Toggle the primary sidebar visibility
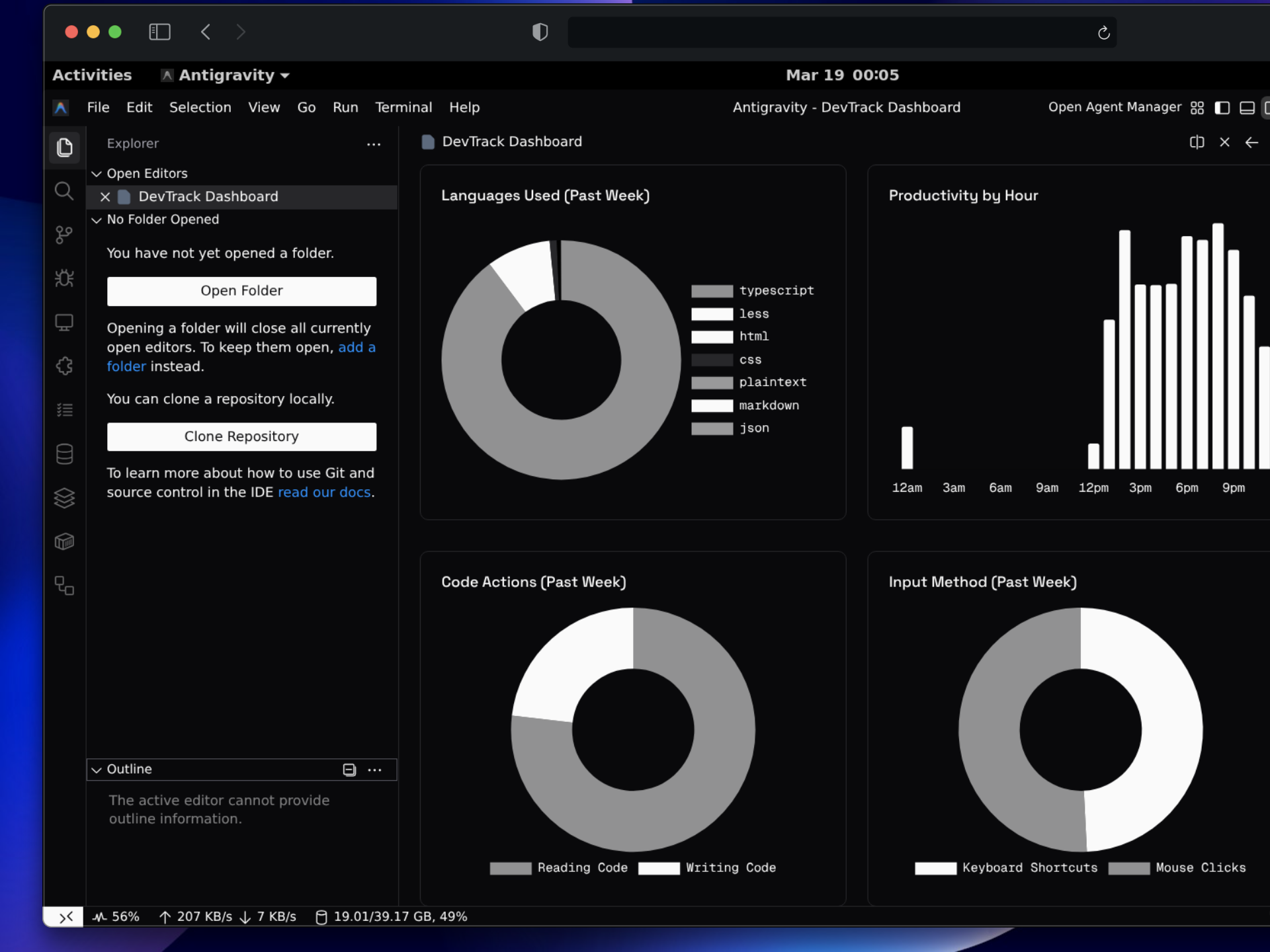This screenshot has width=1270, height=952. click(1222, 107)
